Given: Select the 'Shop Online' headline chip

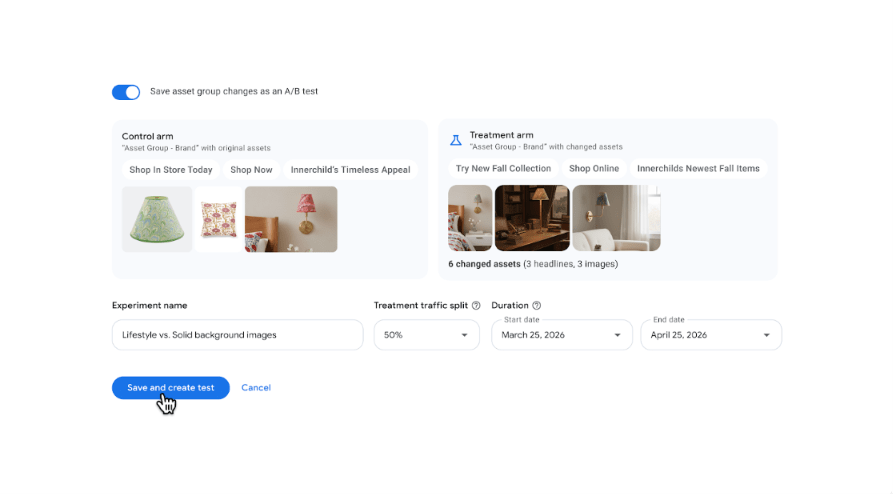Looking at the screenshot, I should [x=594, y=169].
